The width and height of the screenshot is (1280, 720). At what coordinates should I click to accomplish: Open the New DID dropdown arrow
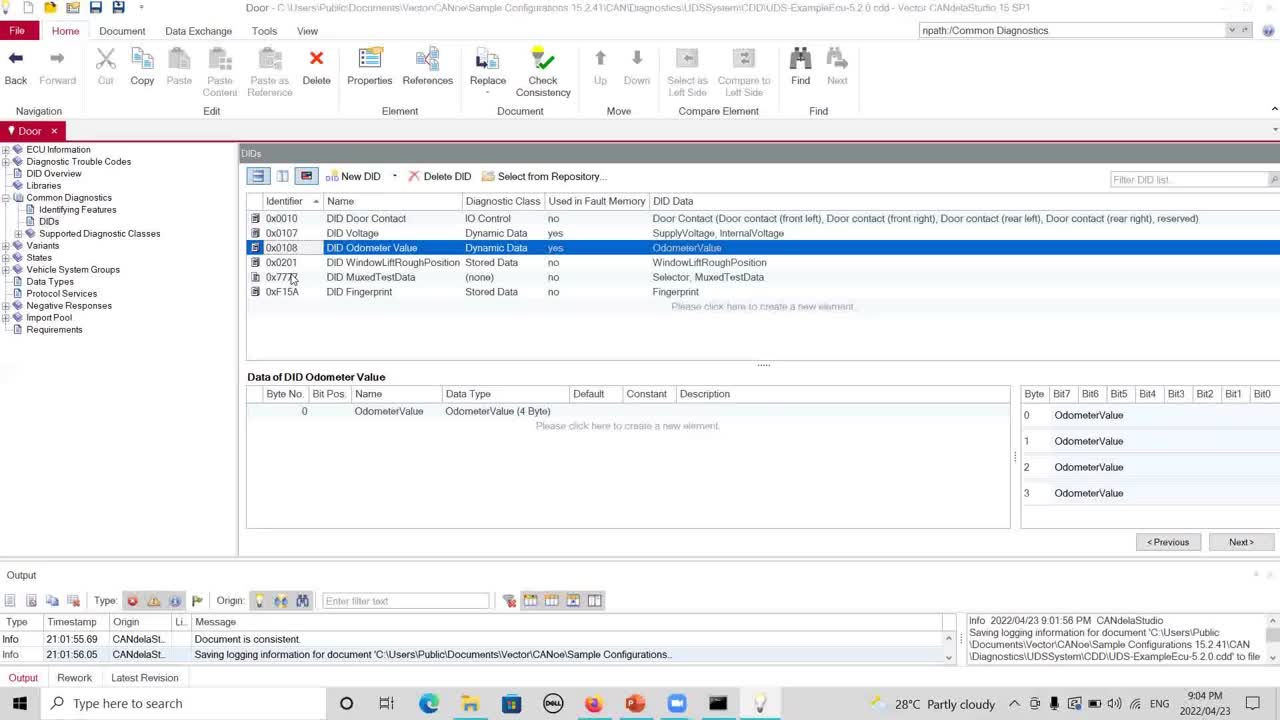[x=394, y=176]
